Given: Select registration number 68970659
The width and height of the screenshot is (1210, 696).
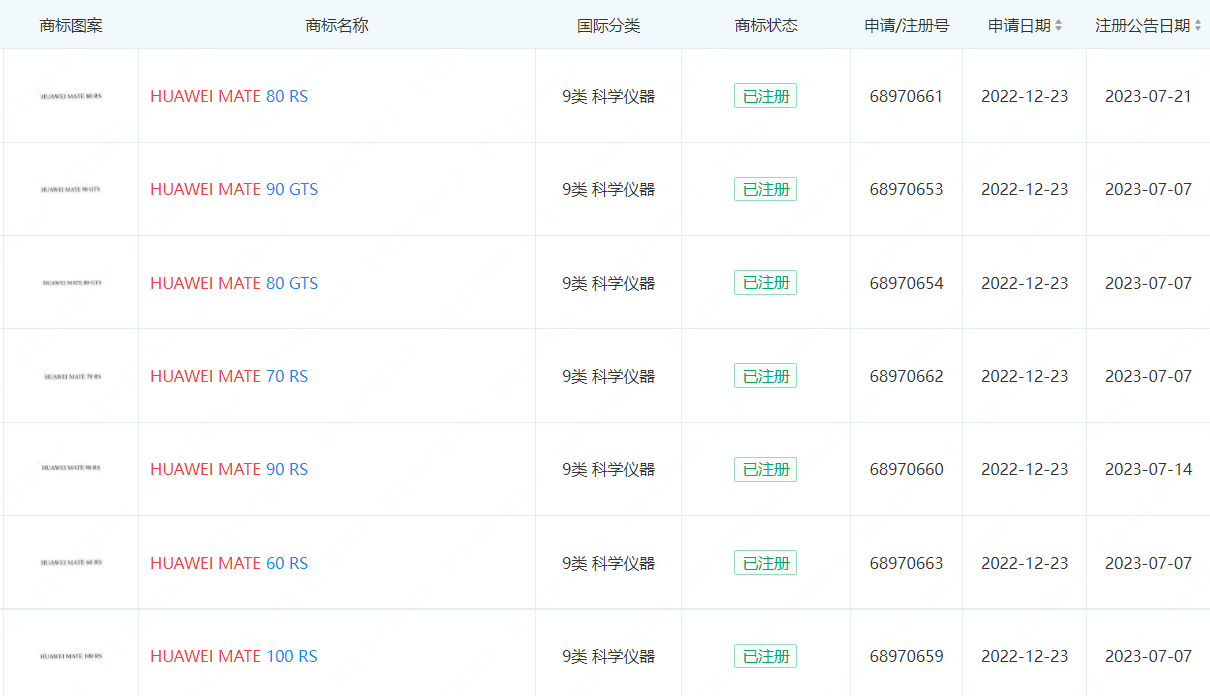Looking at the screenshot, I should click(x=906, y=656).
